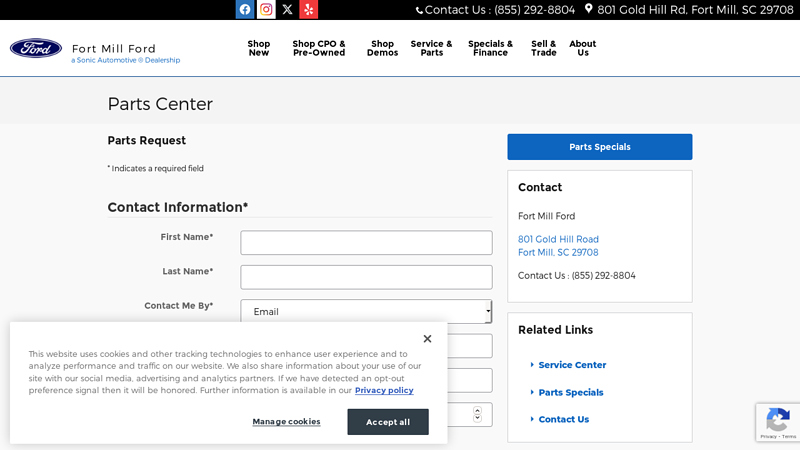Click the stepper arrows on partially hidden field
Image resolution: width=800 pixels, height=450 pixels.
point(477,414)
